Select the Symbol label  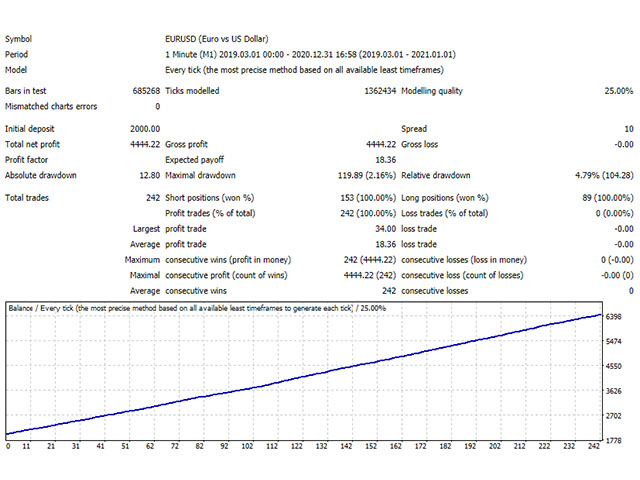(x=18, y=39)
